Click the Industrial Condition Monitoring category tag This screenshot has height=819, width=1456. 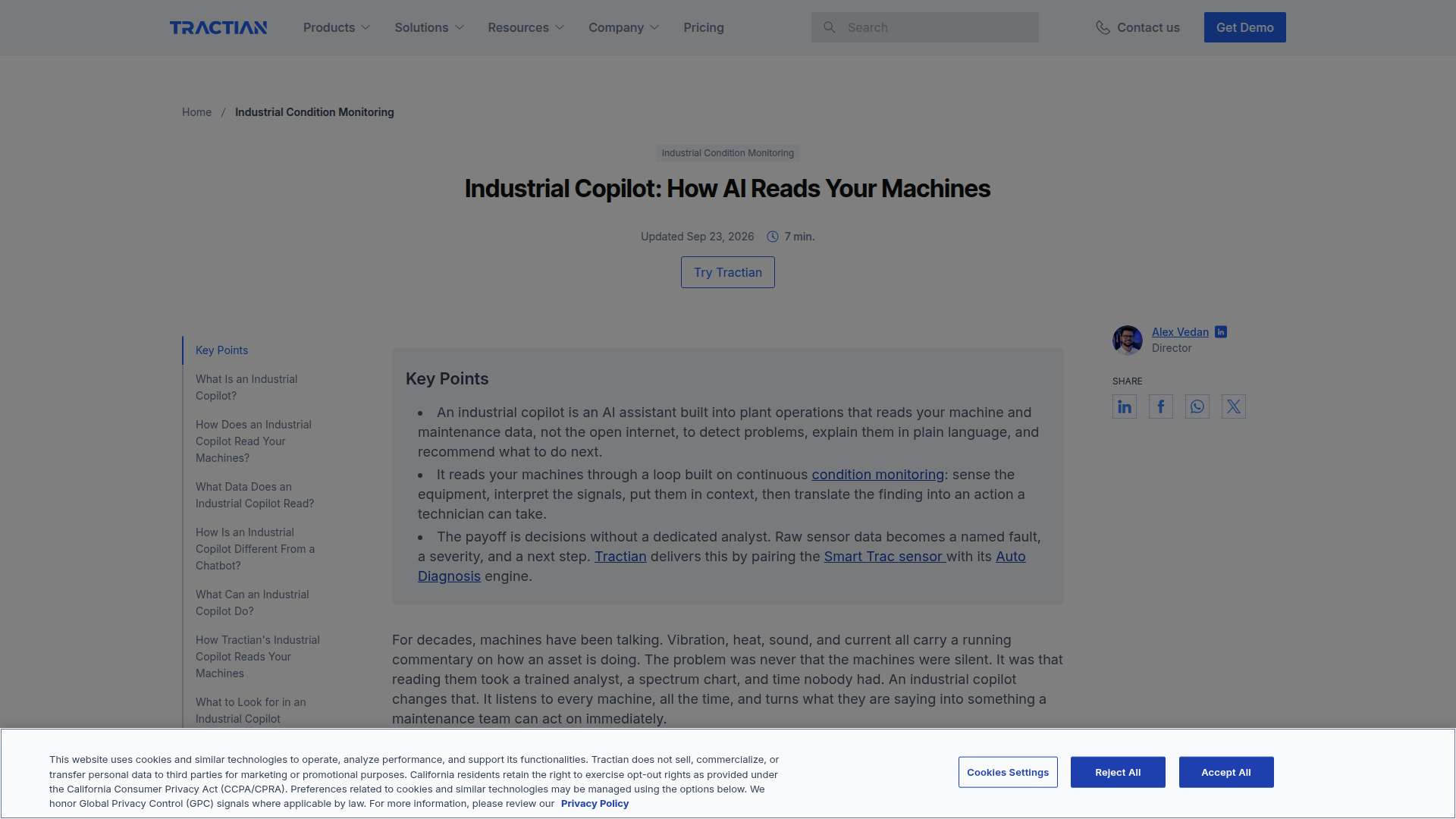[728, 153]
